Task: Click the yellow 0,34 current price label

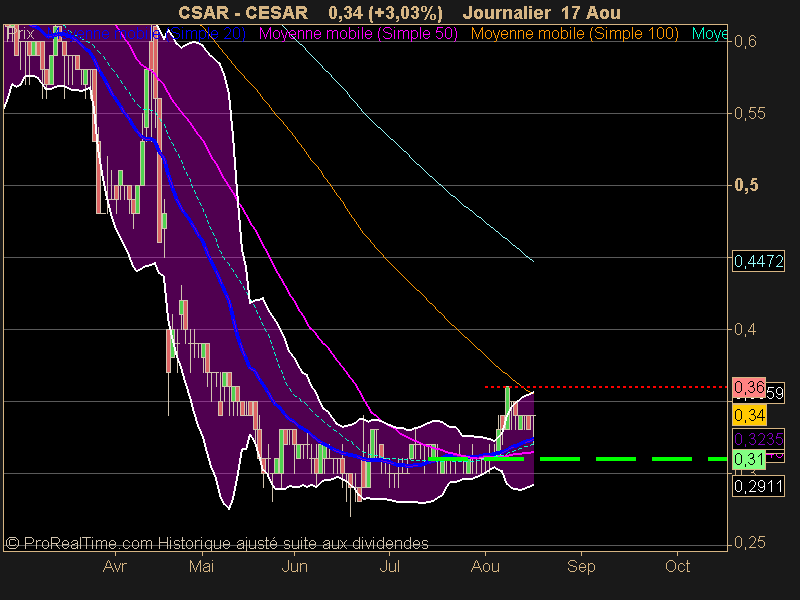Action: pos(748,415)
